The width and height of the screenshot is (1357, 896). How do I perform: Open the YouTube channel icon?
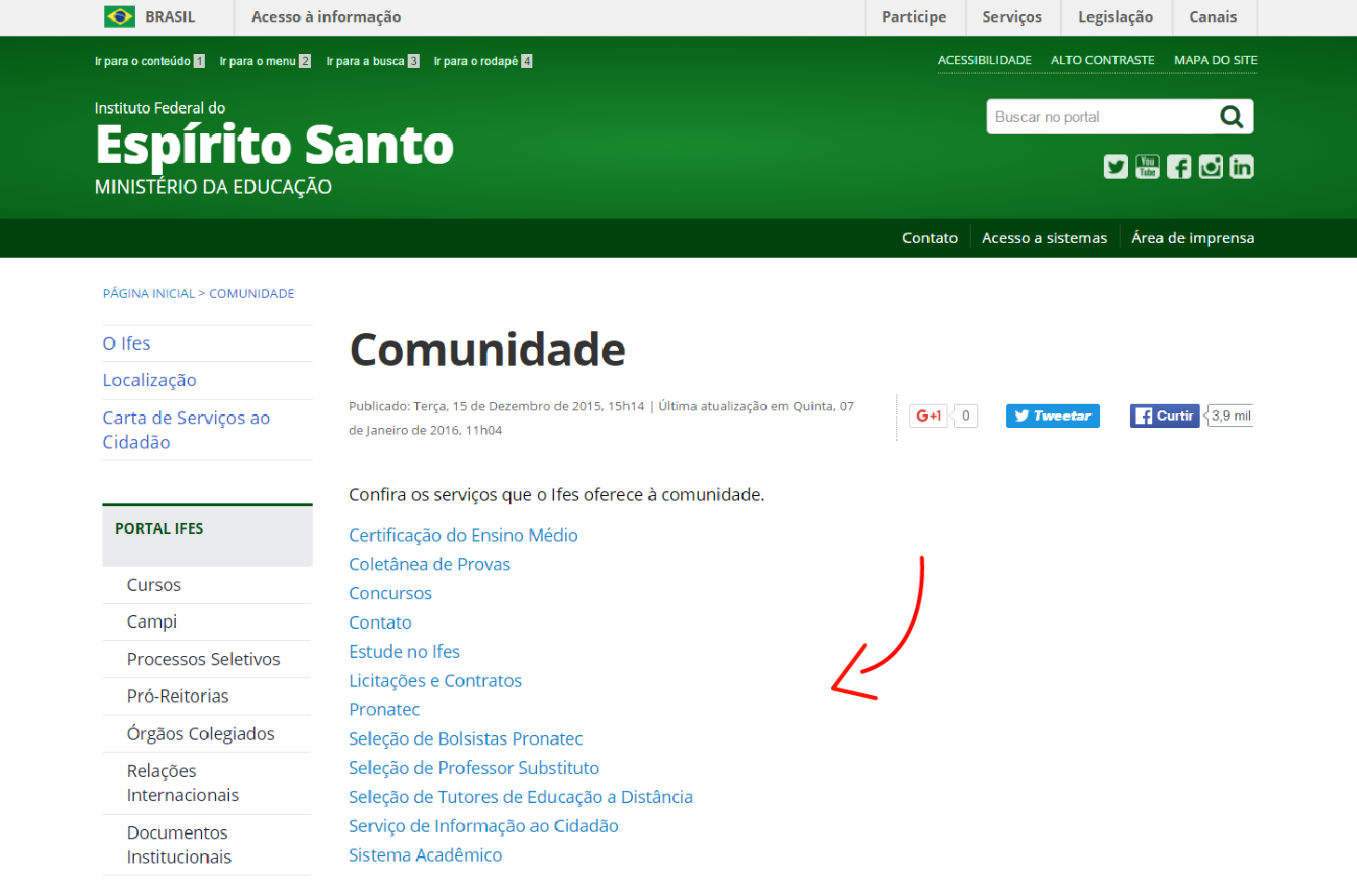(x=1147, y=167)
